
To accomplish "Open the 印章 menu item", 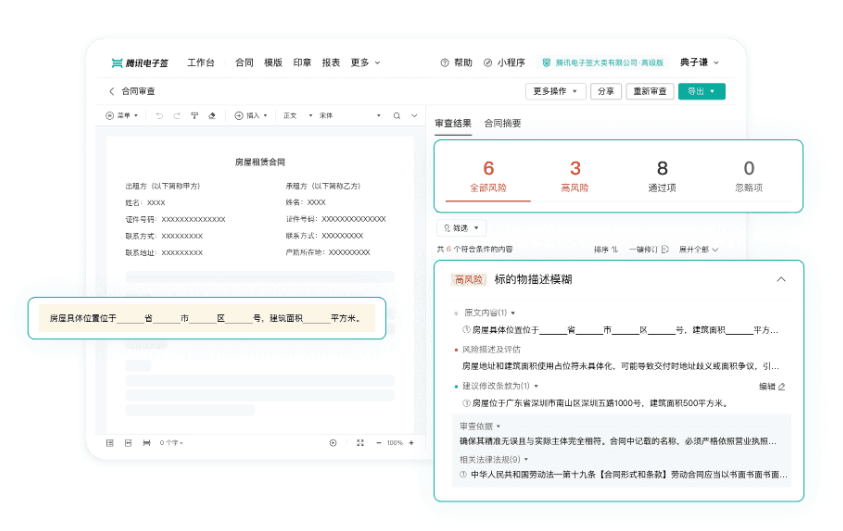I will click(x=302, y=63).
